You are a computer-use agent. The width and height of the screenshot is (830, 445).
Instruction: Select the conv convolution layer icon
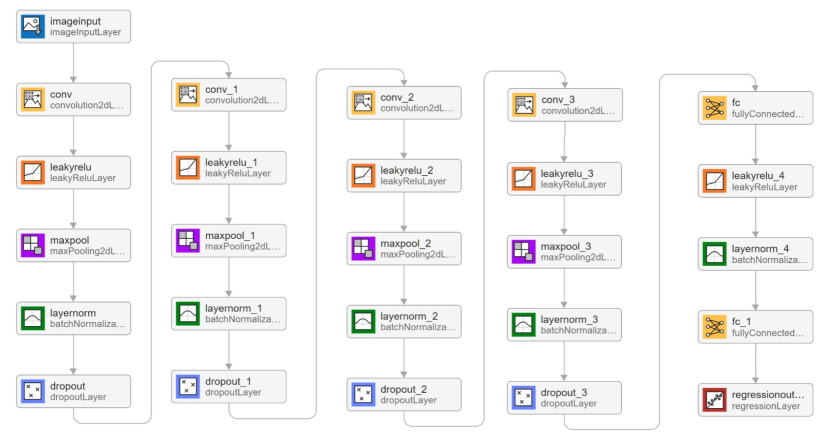point(33,101)
